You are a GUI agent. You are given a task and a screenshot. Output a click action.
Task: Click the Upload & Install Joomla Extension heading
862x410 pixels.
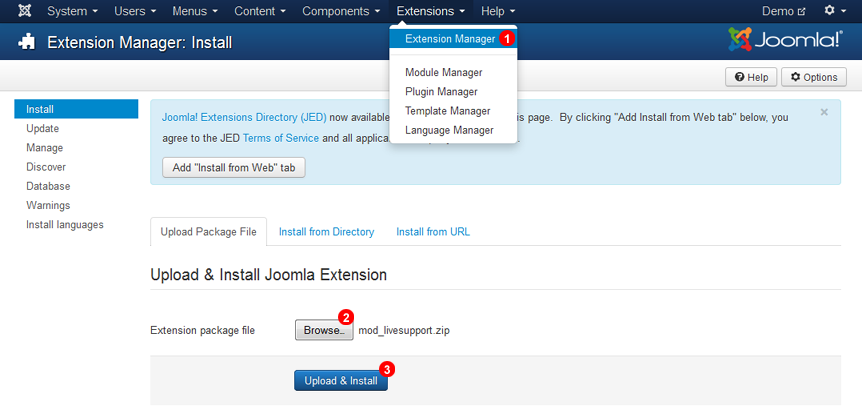(x=269, y=274)
